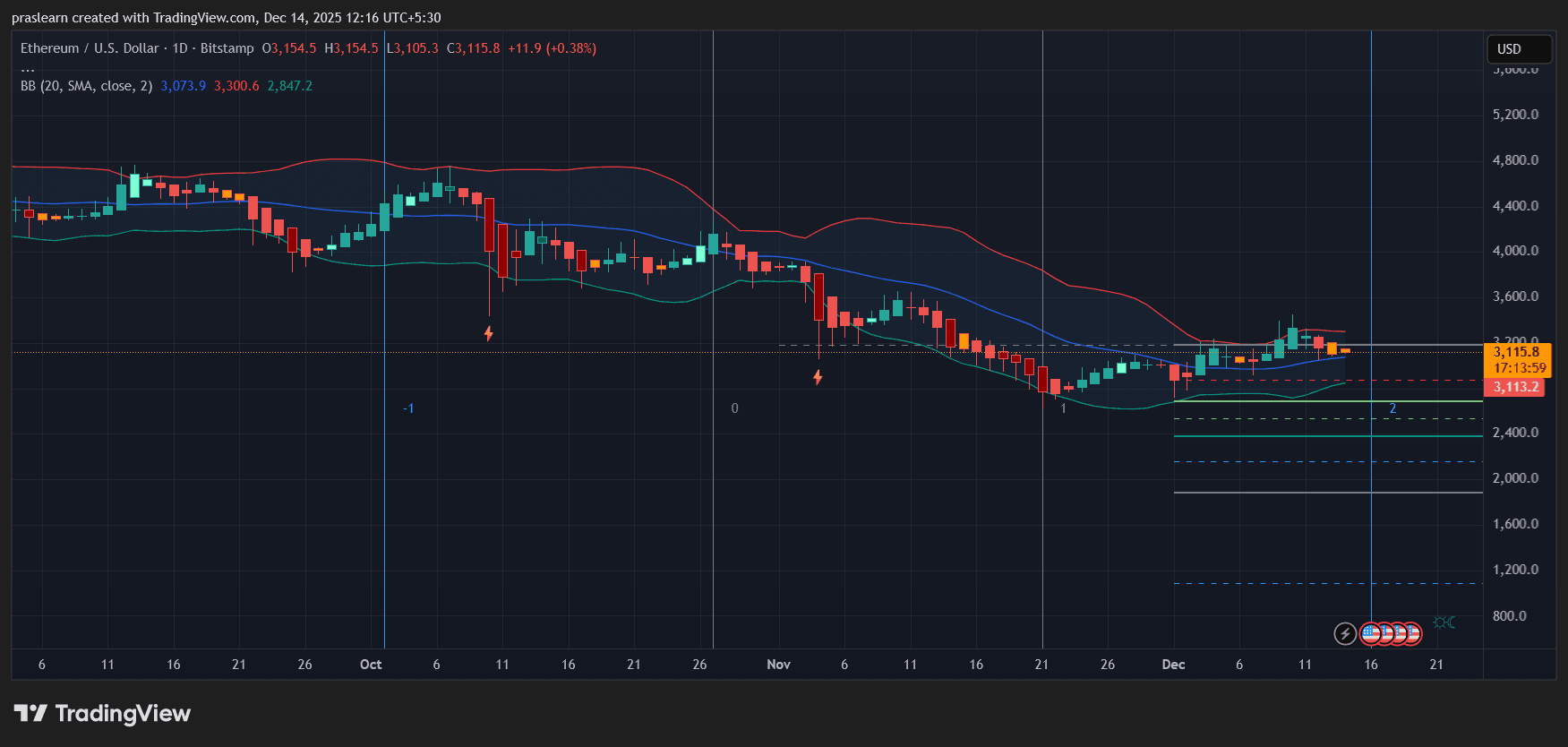Click the first US flag economic event icon
Screen dimensions: 1568x747
1370,634
